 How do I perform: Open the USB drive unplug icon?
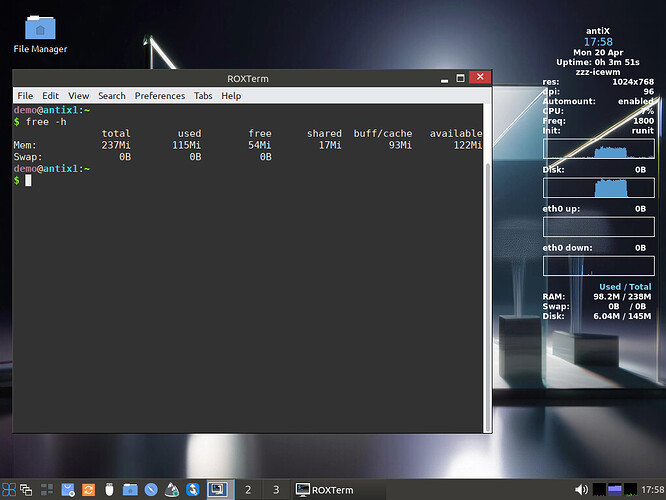(x=109, y=490)
